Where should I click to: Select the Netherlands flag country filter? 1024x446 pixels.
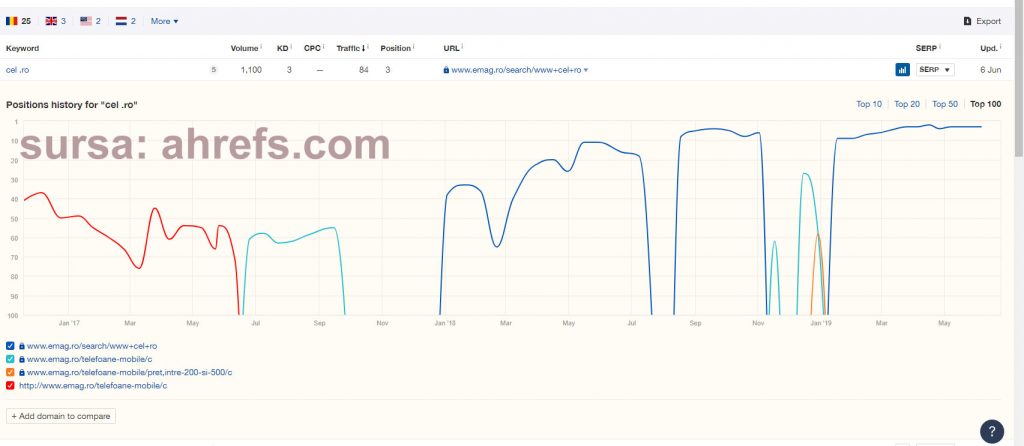(126, 20)
